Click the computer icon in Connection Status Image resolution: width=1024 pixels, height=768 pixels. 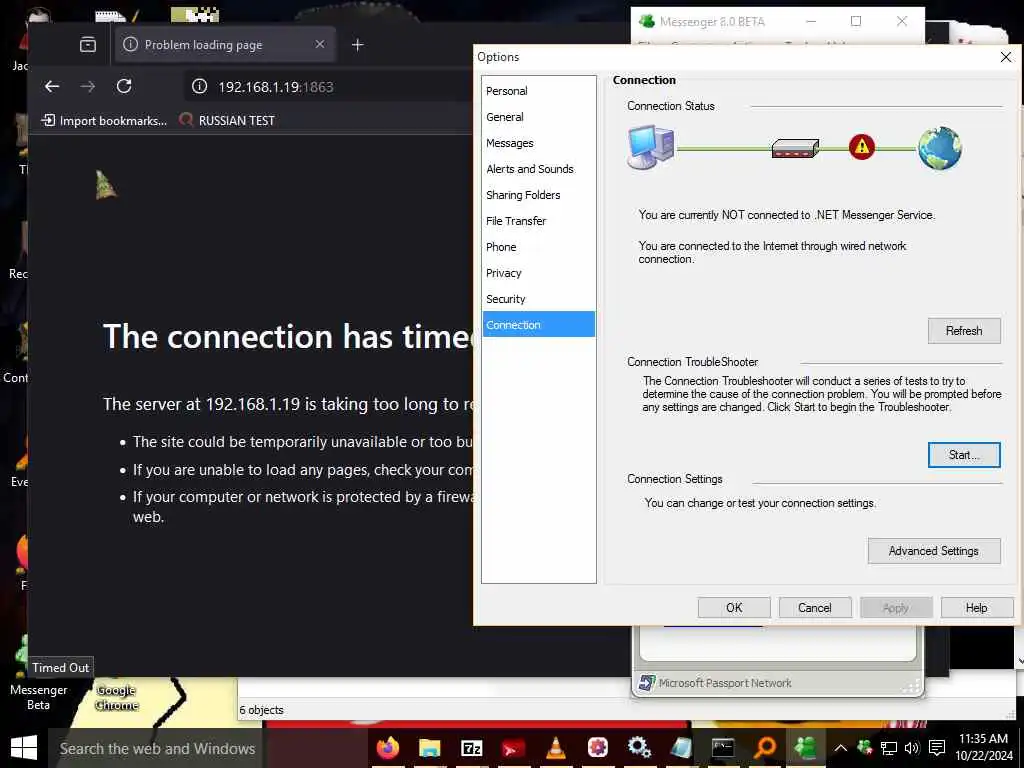[650, 148]
